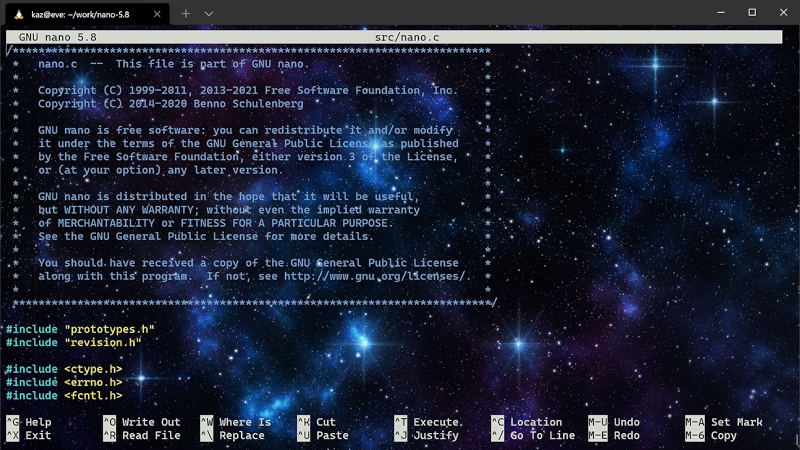Click the M-6 Copy shortcut
This screenshot has height=450, width=800.
tap(711, 435)
